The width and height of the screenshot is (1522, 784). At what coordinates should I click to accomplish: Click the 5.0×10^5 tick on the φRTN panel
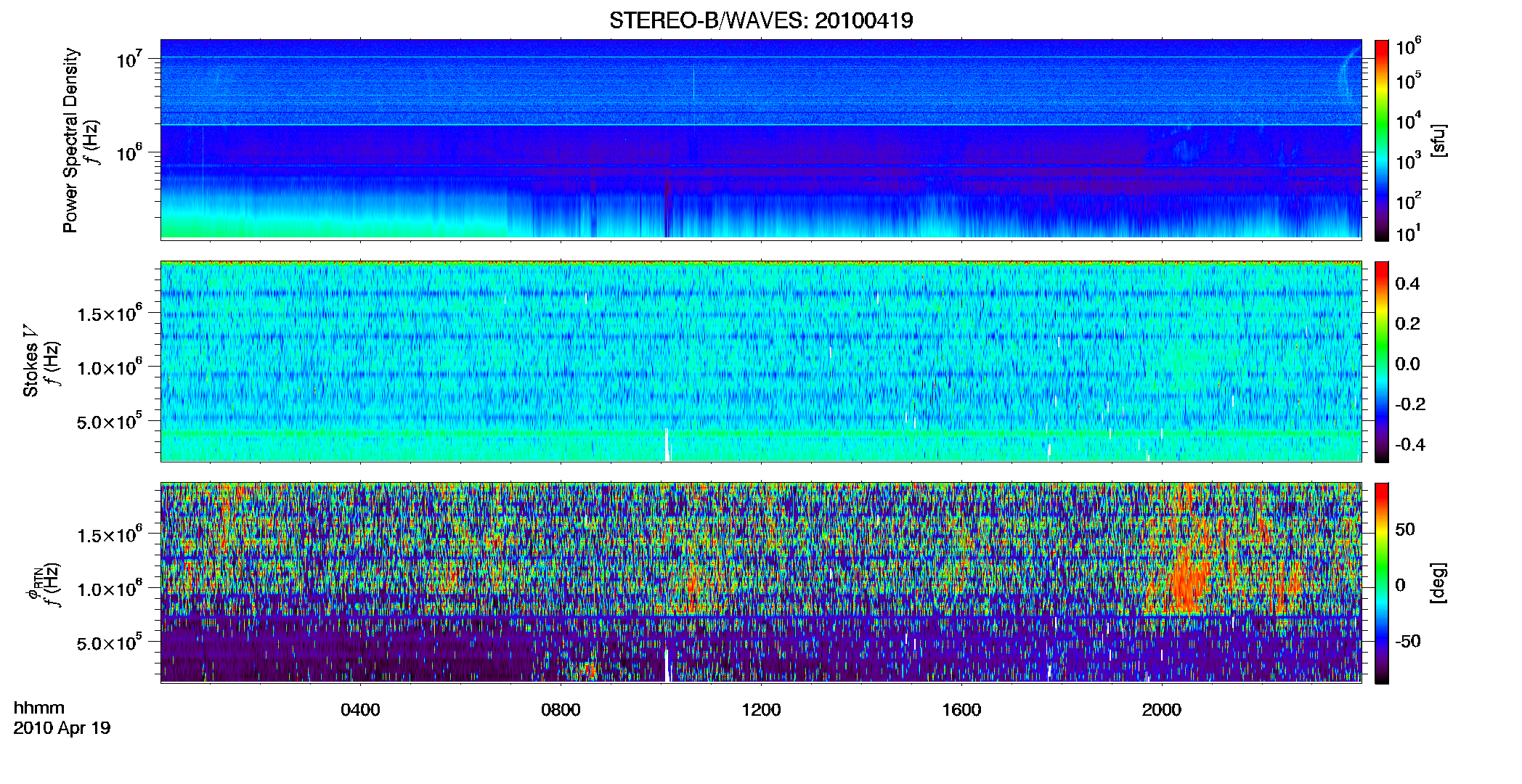tap(110, 642)
